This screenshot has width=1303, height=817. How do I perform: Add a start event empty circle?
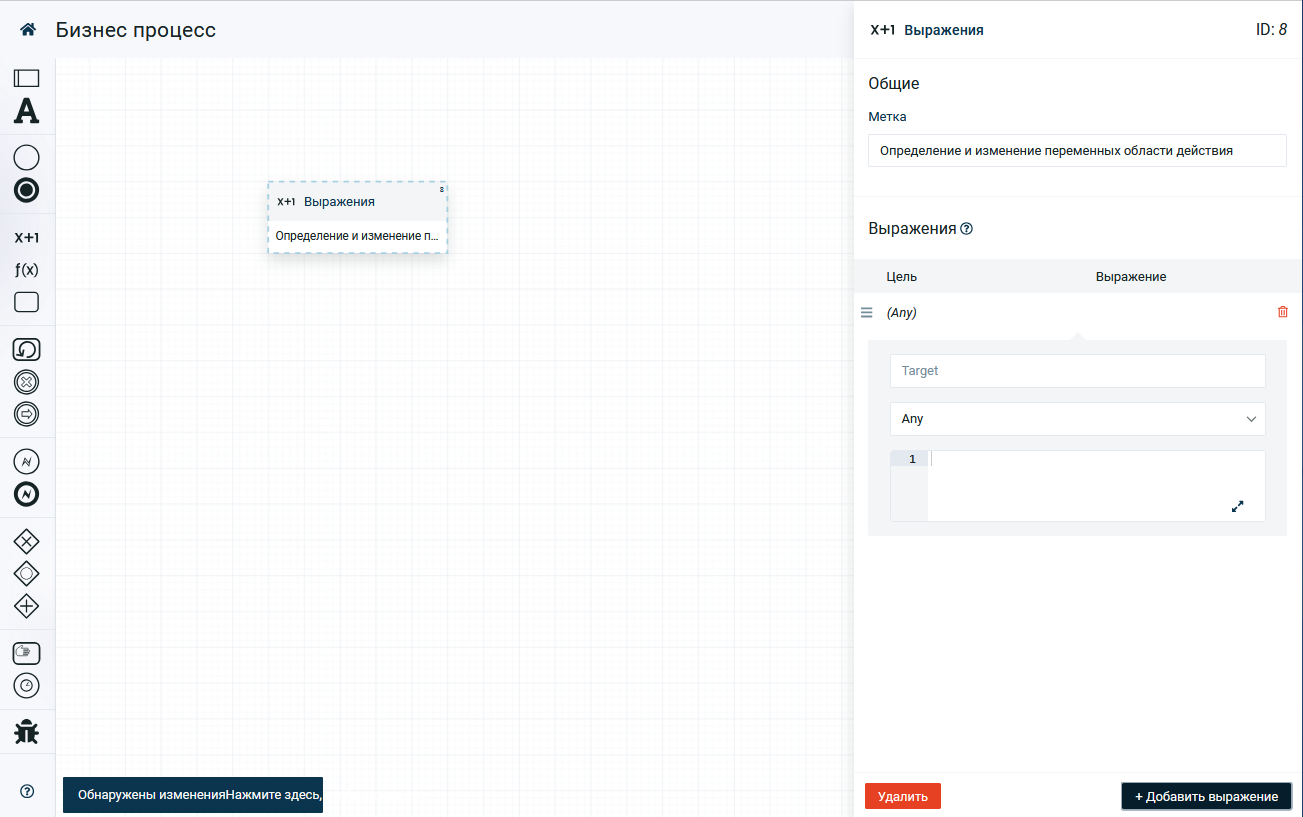coord(27,157)
